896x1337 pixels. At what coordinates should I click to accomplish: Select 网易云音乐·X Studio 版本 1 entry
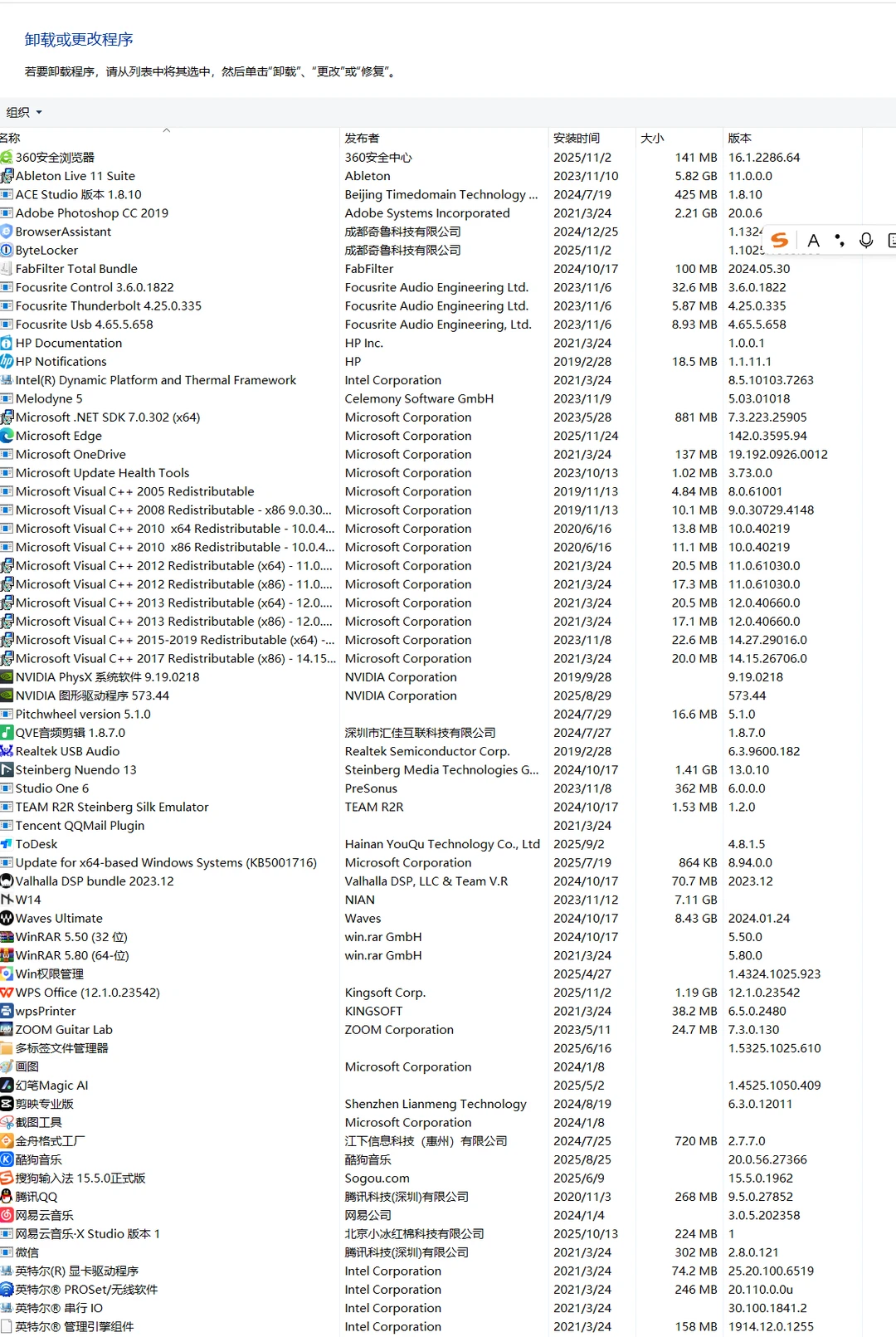pos(431,1234)
